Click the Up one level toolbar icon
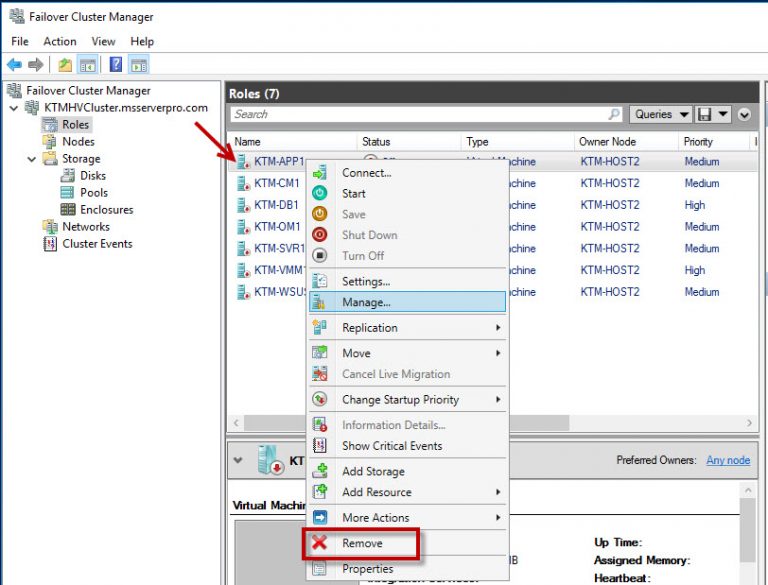This screenshot has height=585, width=768. coord(65,64)
